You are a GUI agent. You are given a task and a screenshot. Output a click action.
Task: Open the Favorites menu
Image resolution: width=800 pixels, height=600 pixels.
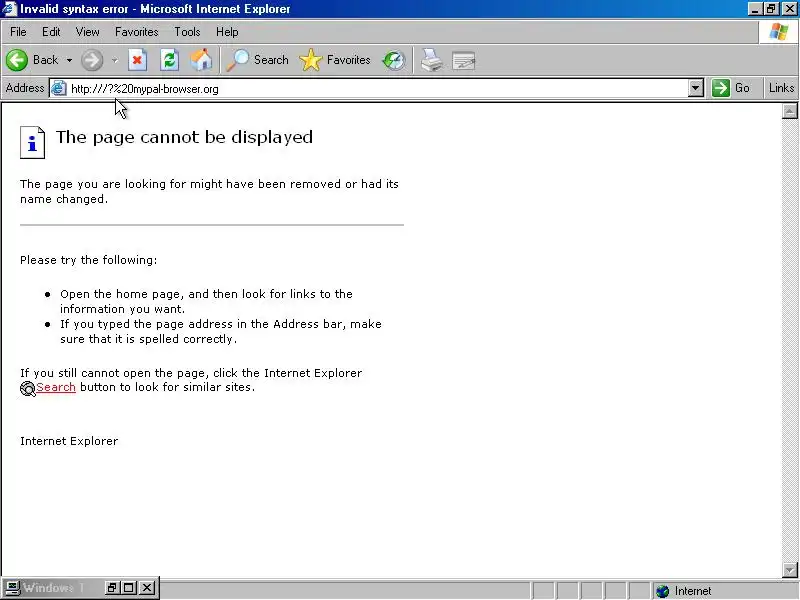click(x=136, y=32)
